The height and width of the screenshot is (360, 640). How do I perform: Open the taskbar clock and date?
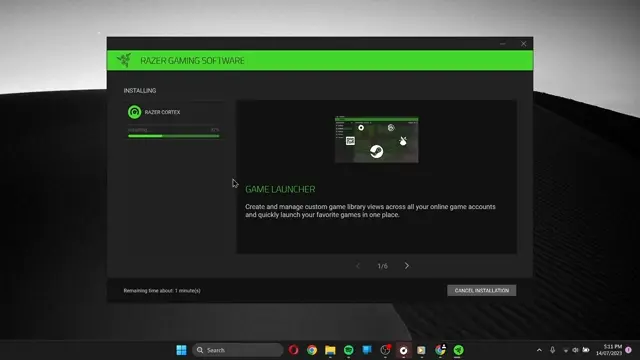click(609, 350)
